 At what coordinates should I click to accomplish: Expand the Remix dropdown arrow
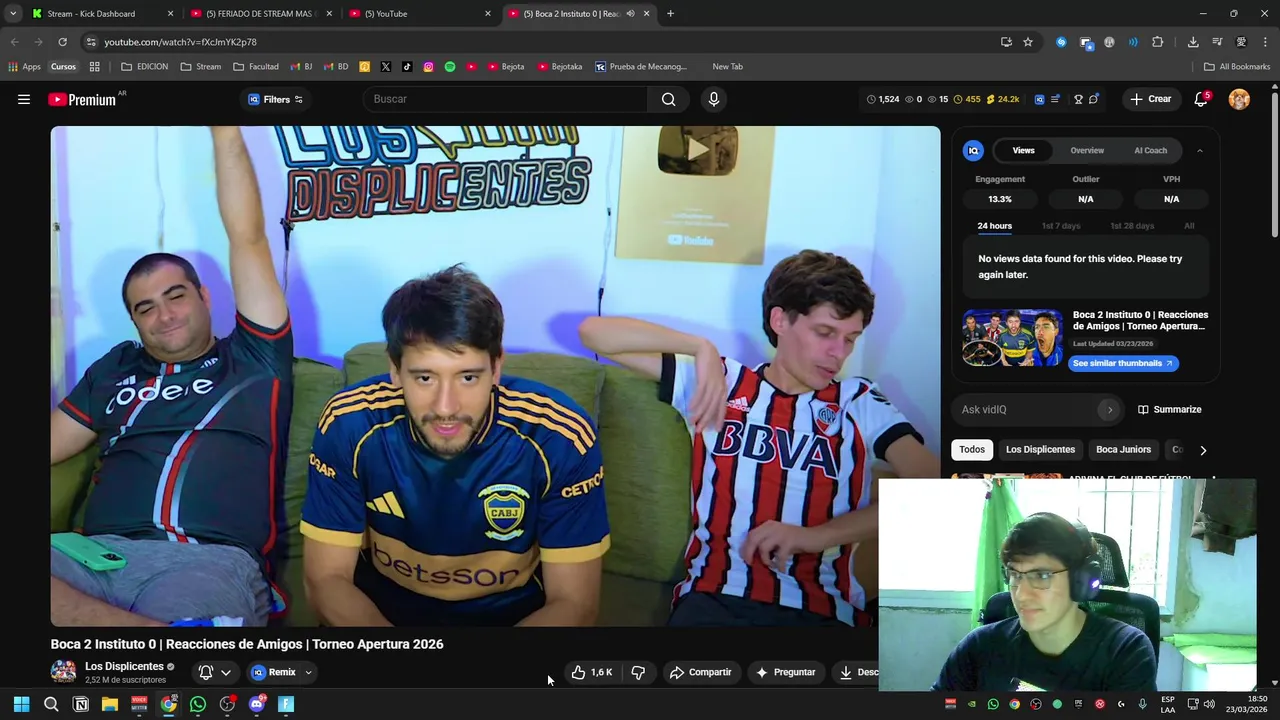[308, 672]
